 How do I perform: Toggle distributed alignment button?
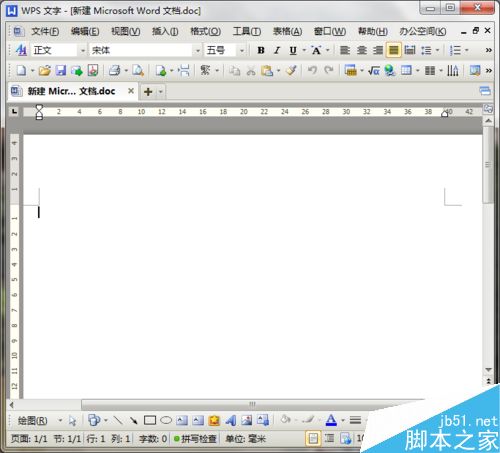(410, 50)
